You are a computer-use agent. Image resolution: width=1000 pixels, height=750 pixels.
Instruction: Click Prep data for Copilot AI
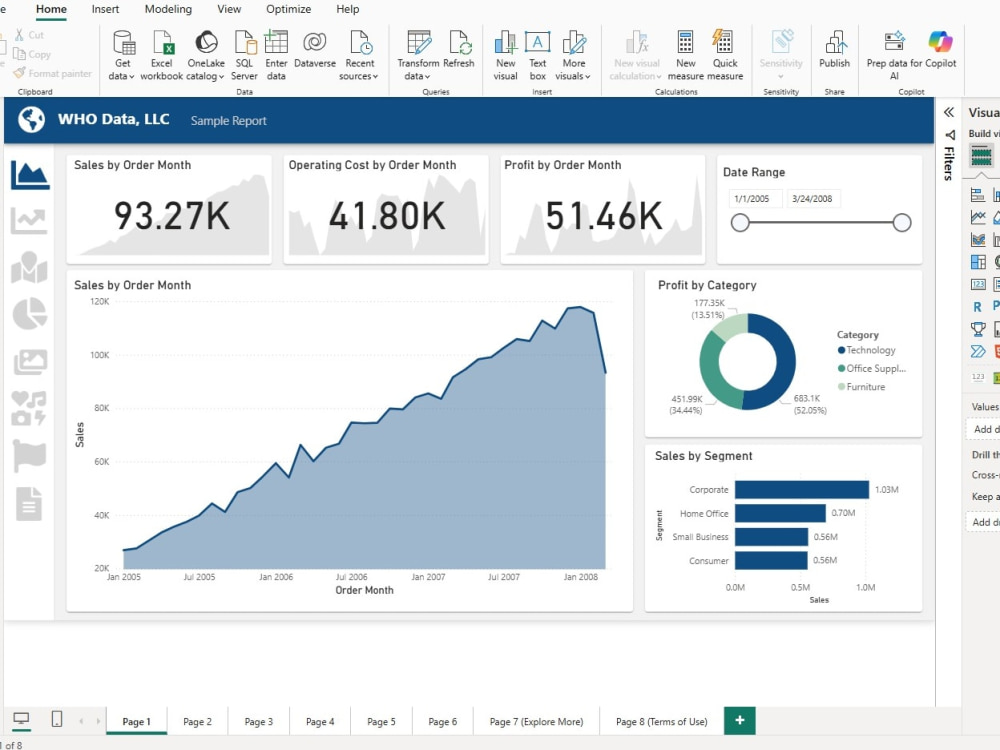[894, 55]
